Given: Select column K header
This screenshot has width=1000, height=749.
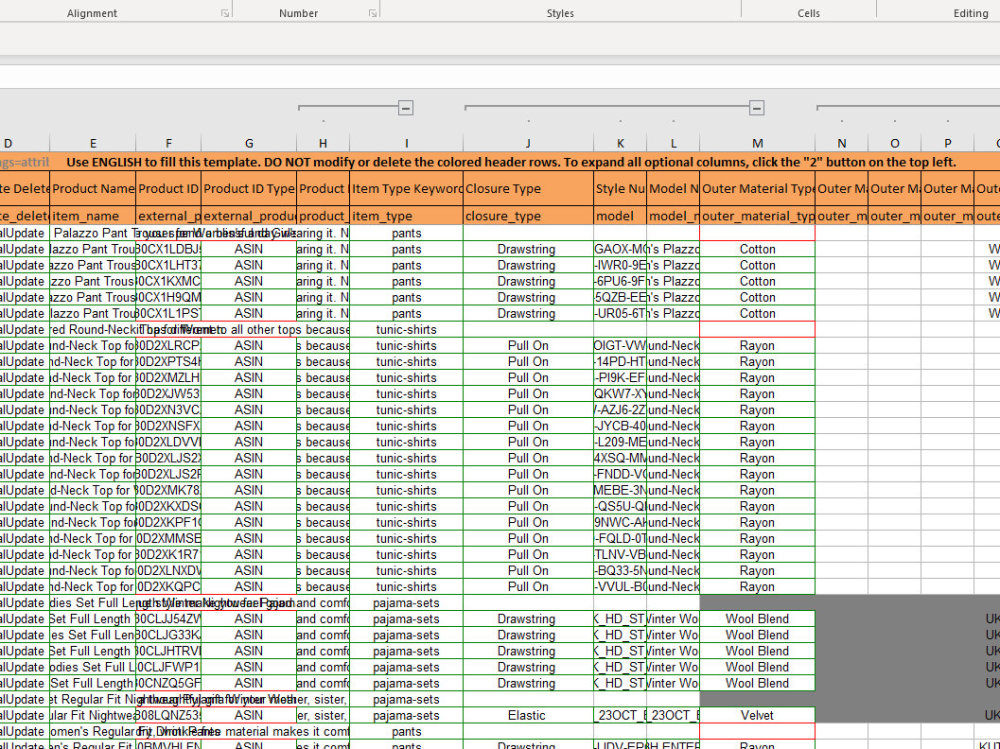Looking at the screenshot, I should [620, 144].
